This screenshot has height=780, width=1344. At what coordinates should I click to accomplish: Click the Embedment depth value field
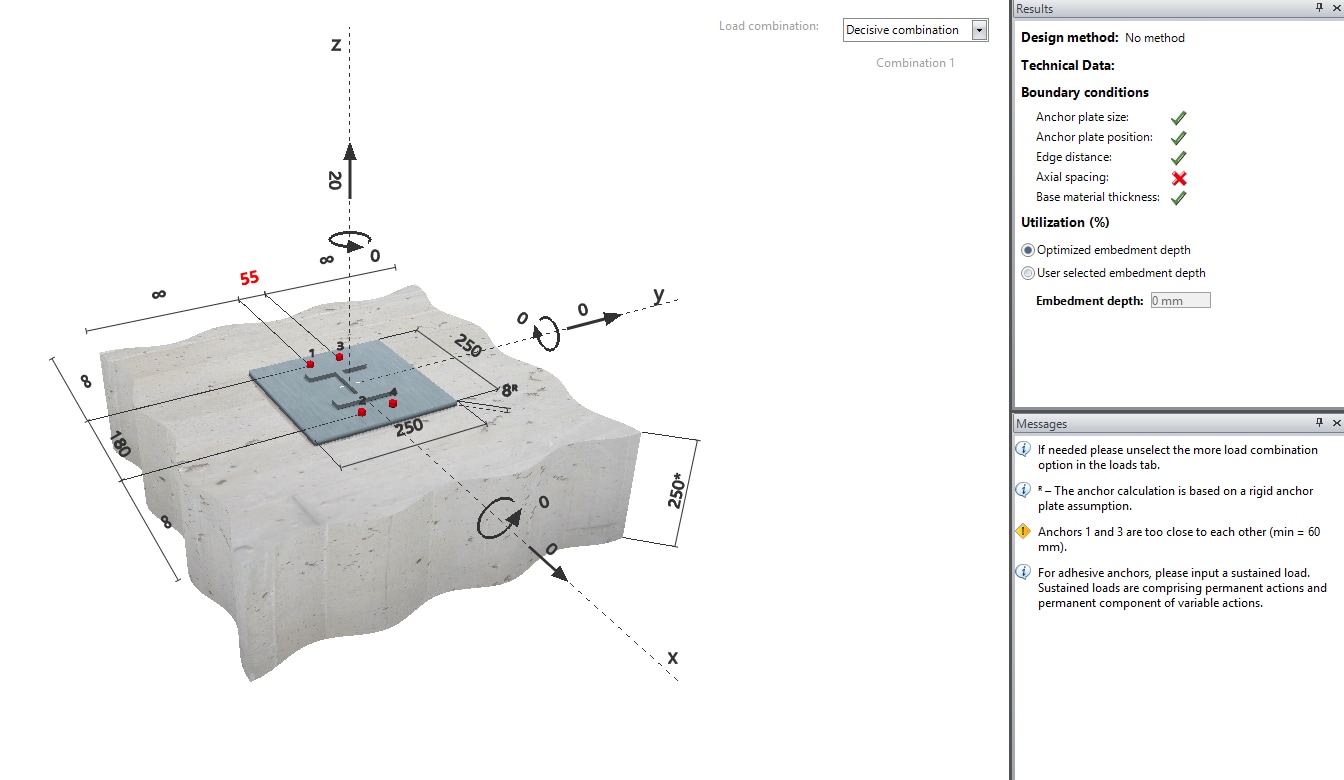pos(1180,299)
